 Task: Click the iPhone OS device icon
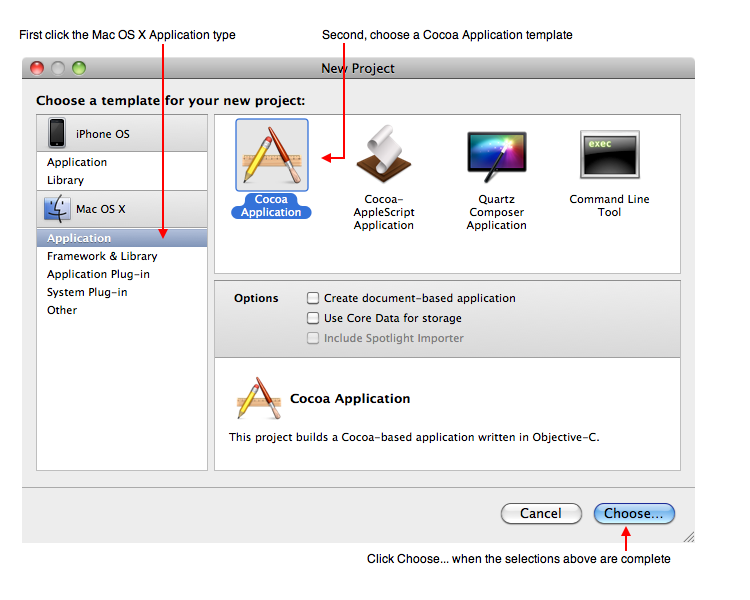pyautogui.click(x=57, y=133)
